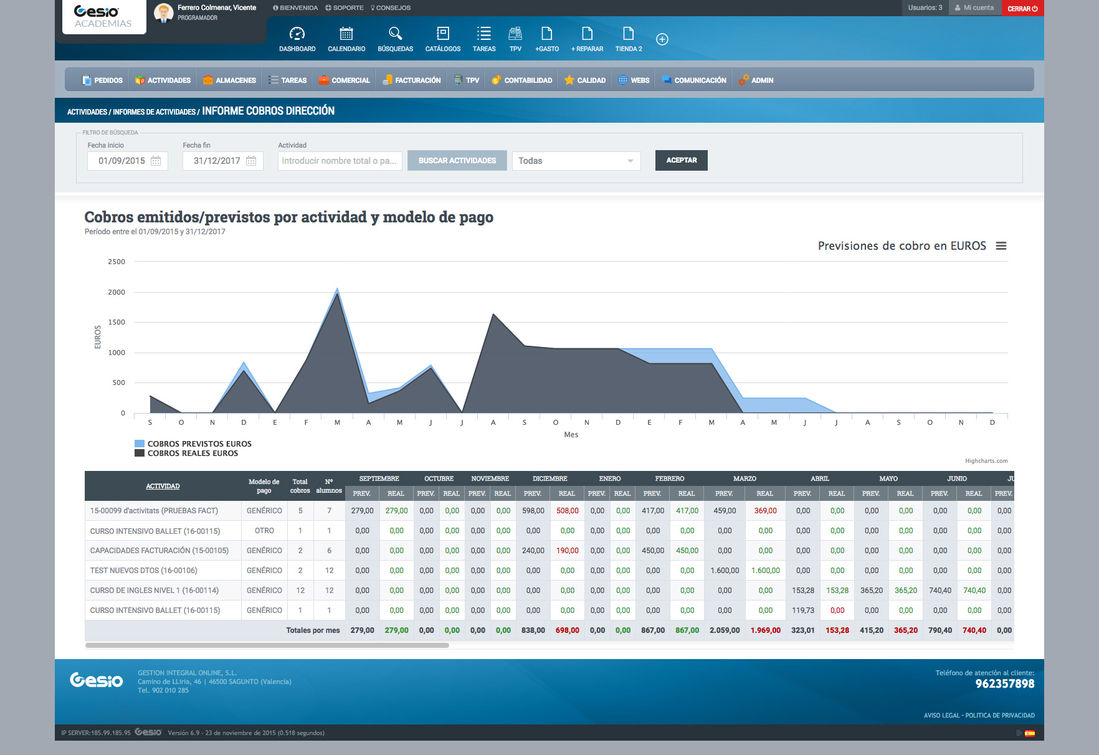The width and height of the screenshot is (1099, 755).
Task: Click the Spanish flag language icon
Action: point(1030,733)
